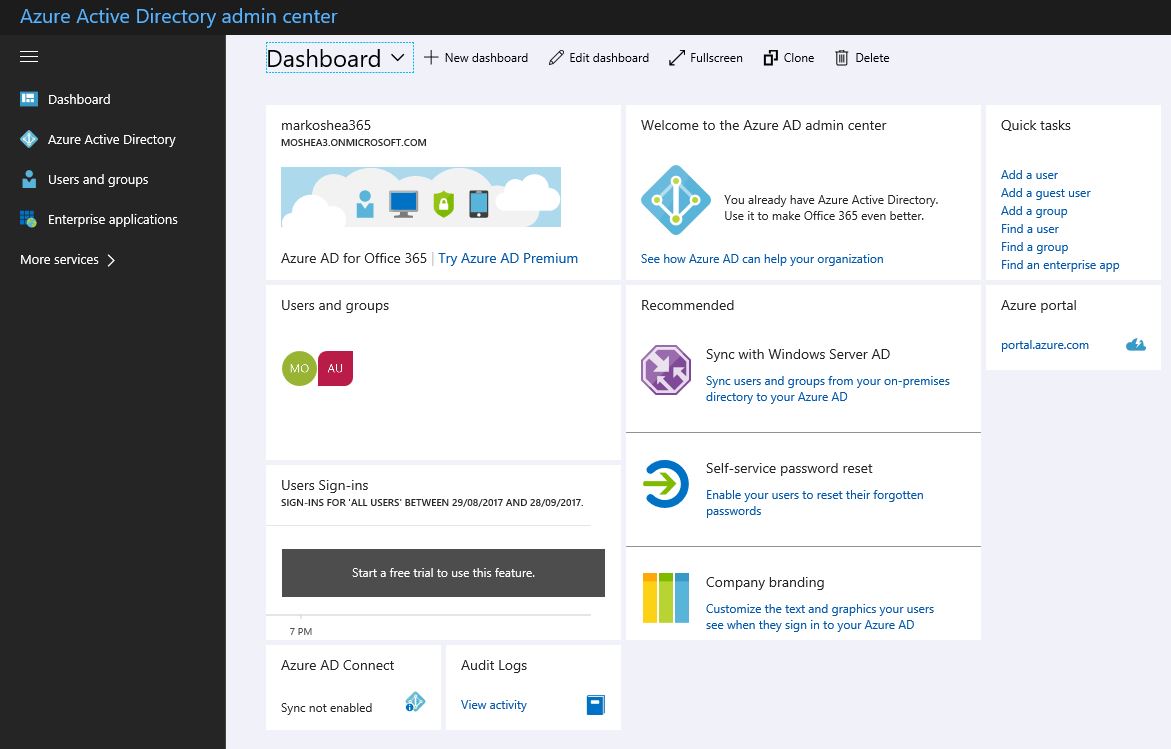Click the Users and groups sidebar icon
The height and width of the screenshot is (749, 1171).
[29, 179]
